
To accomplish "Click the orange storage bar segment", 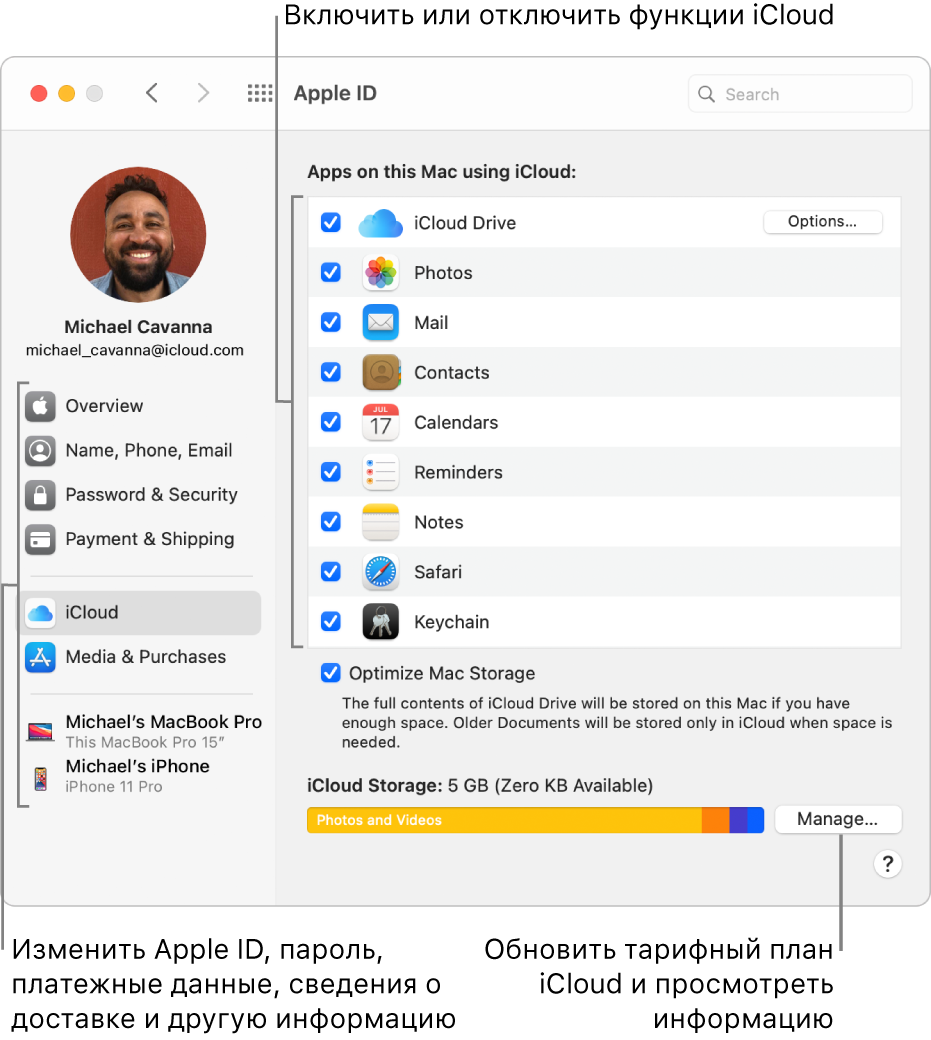I will (x=715, y=820).
